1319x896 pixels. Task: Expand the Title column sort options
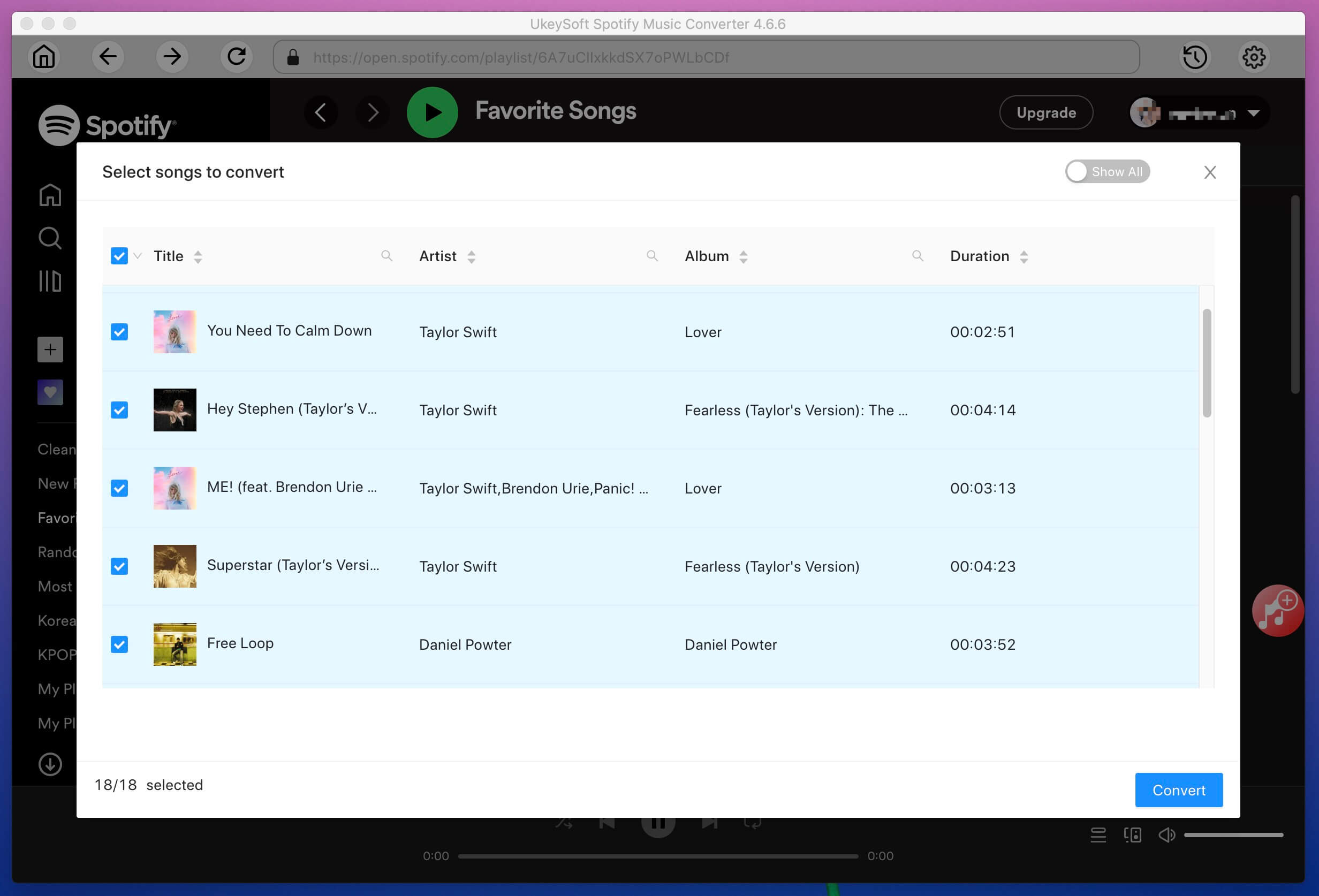pyautogui.click(x=197, y=256)
